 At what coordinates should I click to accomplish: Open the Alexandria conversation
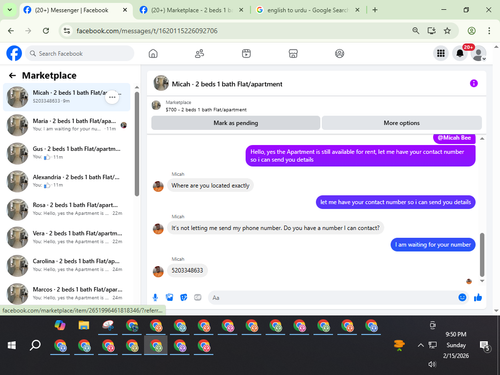click(67, 181)
